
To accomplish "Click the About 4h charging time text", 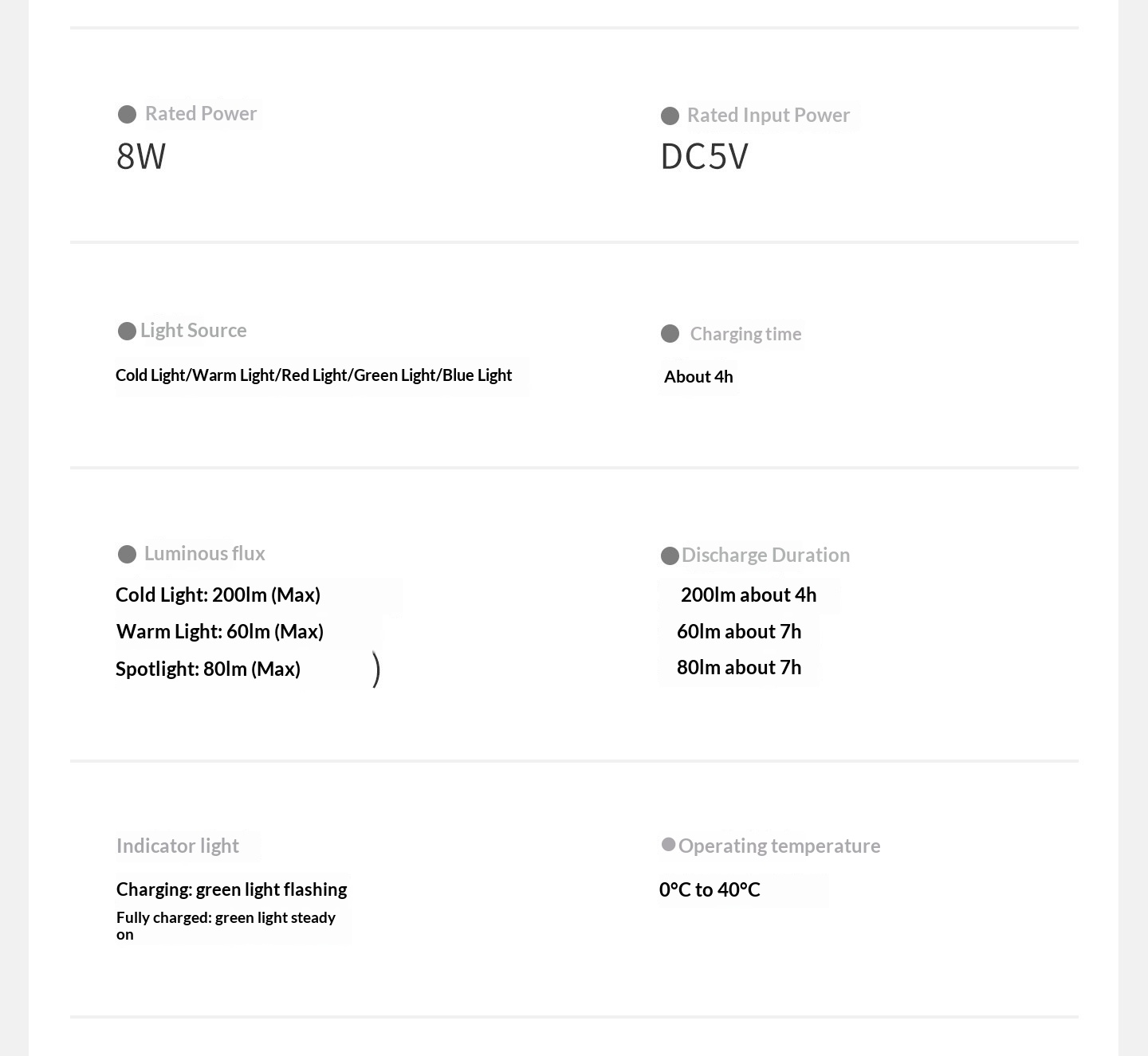I will [x=698, y=377].
